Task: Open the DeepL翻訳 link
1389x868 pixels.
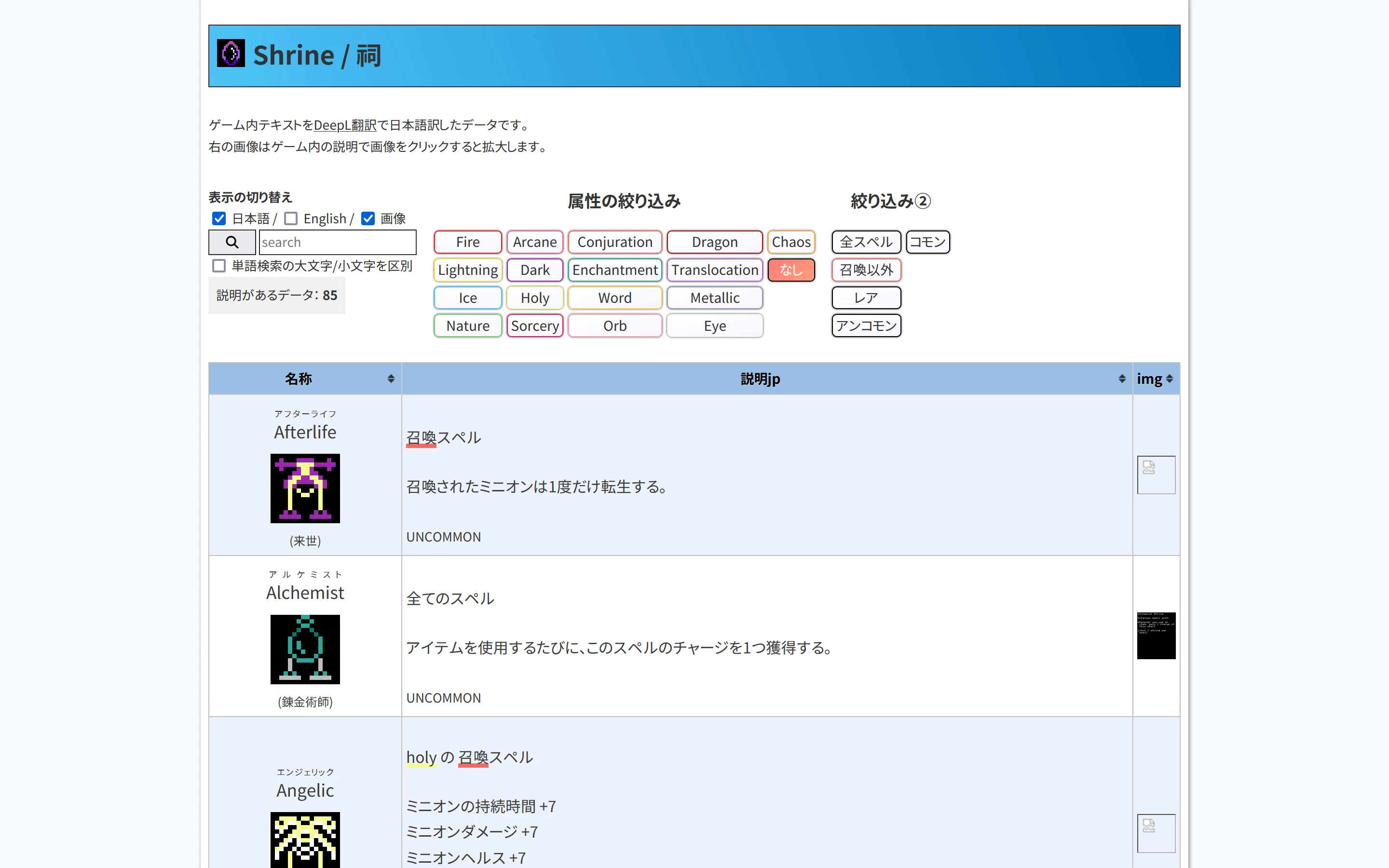Action: tap(344, 125)
